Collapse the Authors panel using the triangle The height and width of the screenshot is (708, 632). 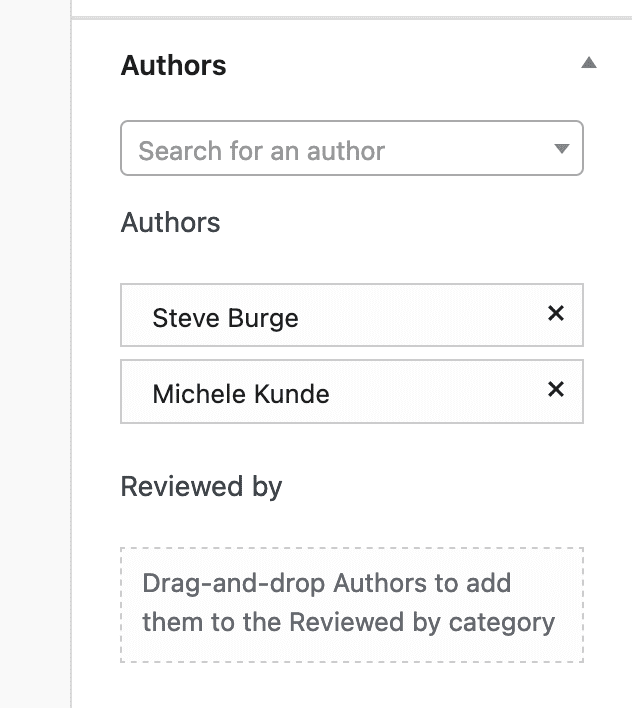coord(589,63)
